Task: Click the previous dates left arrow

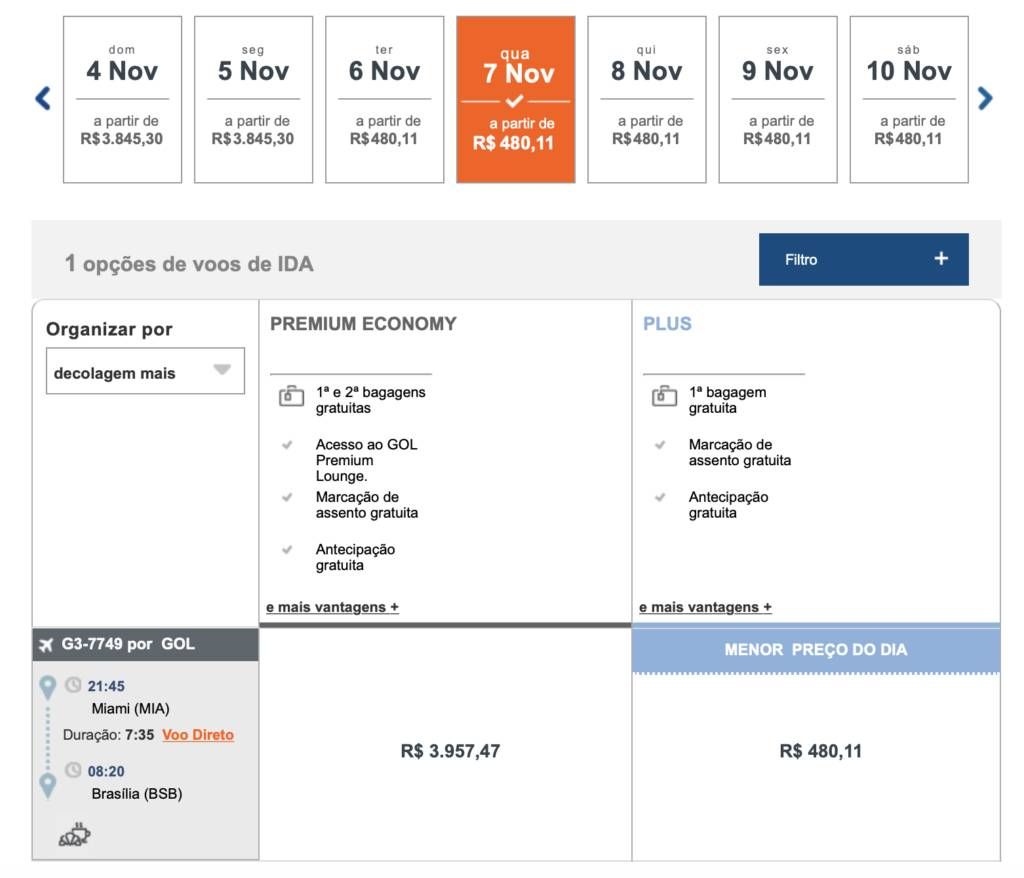Action: 43,99
